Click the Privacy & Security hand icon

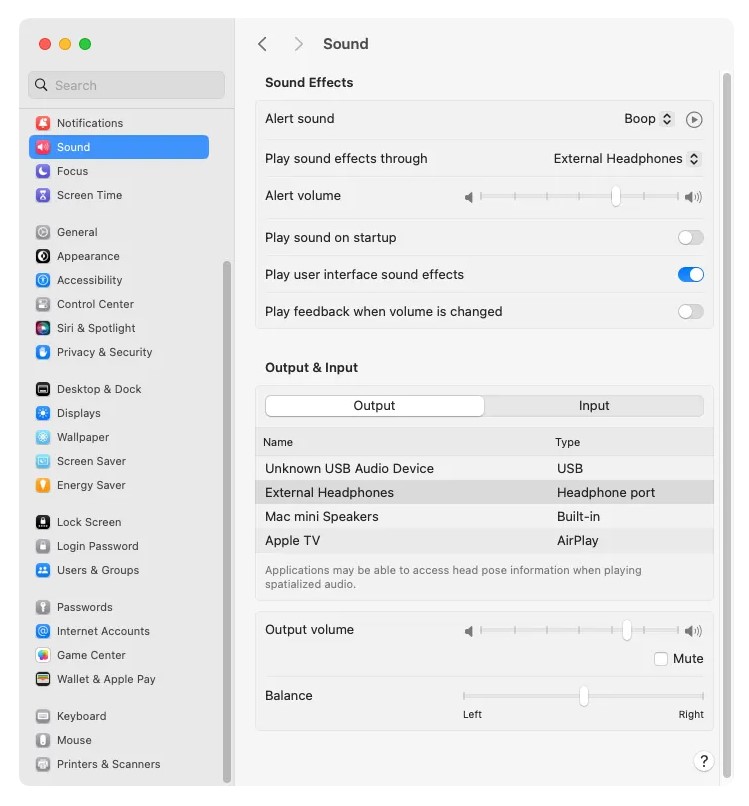coord(43,352)
